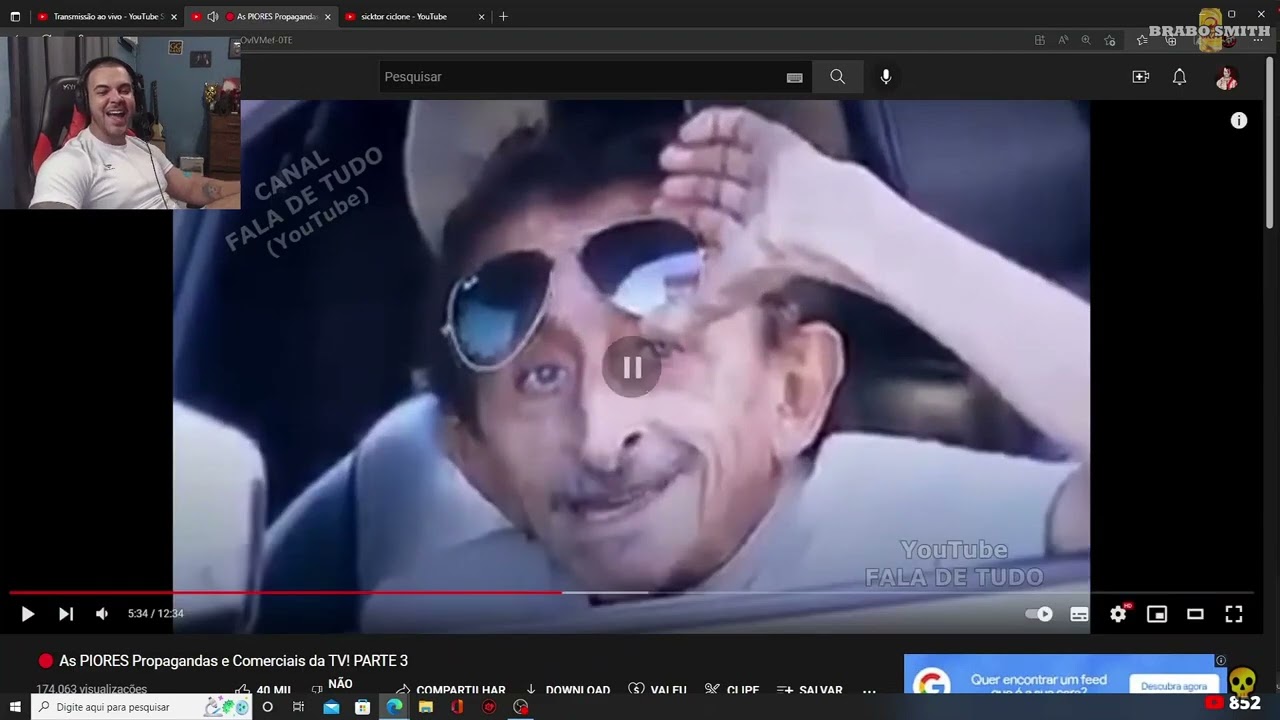
Task: Open the notifications bell
Action: tap(1180, 77)
